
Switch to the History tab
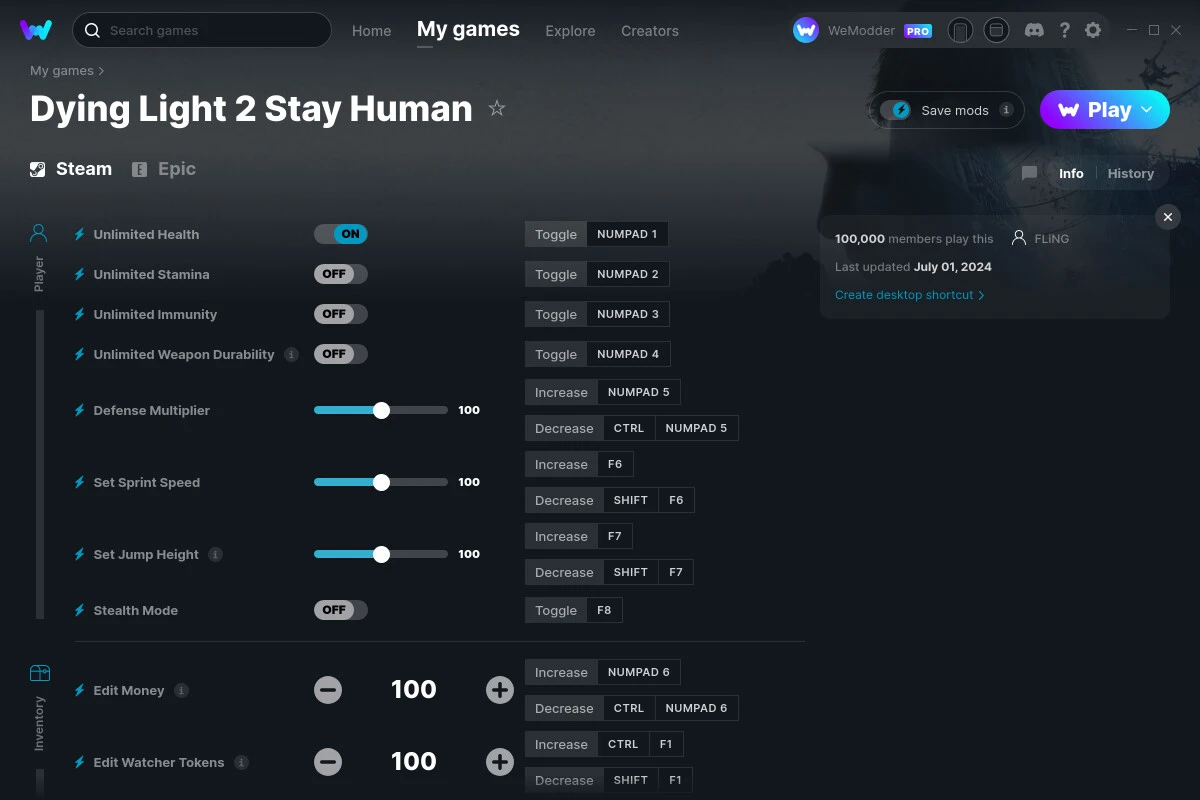point(1130,173)
